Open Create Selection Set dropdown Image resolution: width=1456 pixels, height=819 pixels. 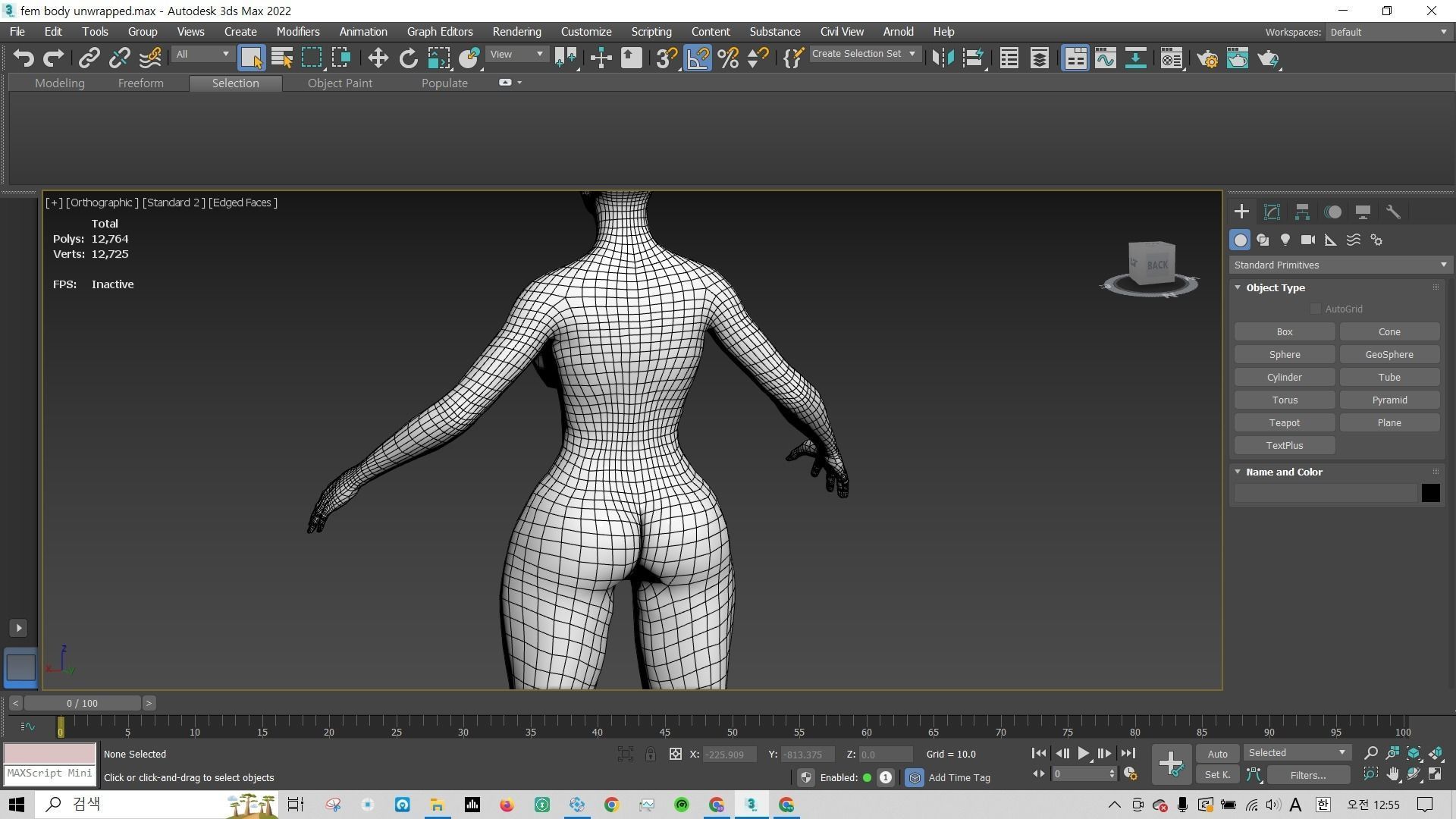click(x=864, y=54)
